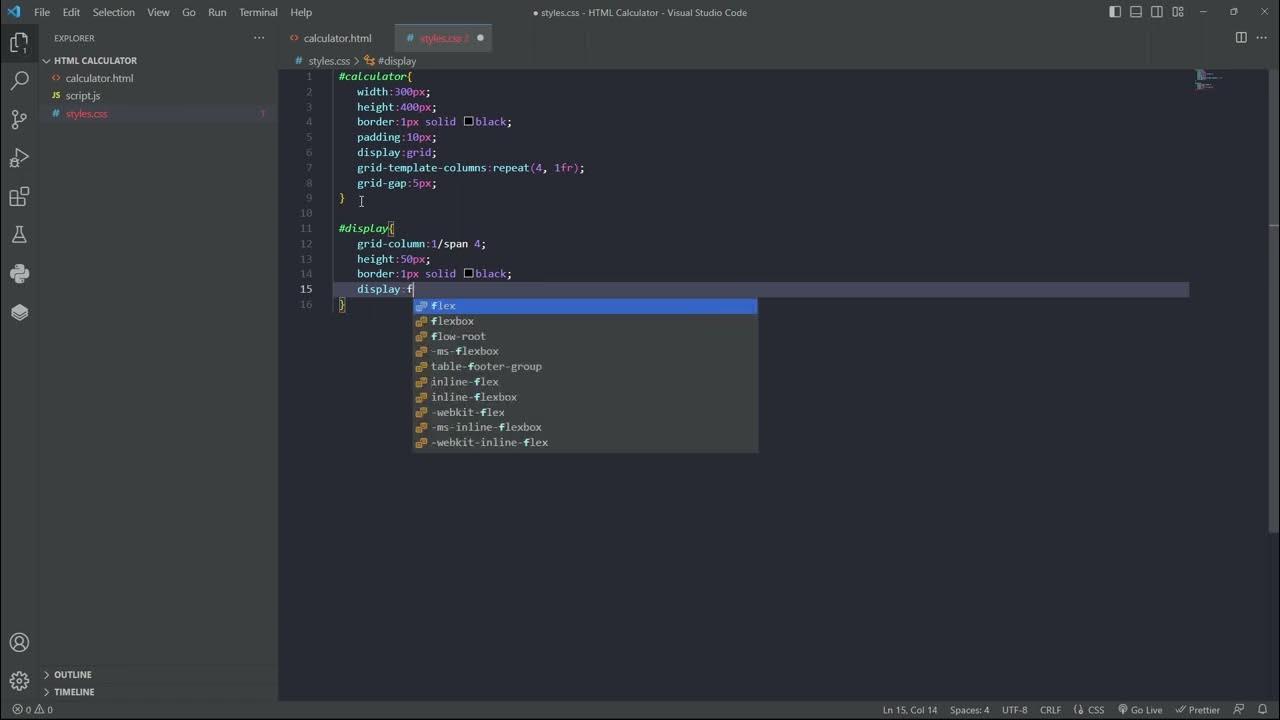Open the Terminal menu
This screenshot has height=720, width=1280.
click(258, 12)
